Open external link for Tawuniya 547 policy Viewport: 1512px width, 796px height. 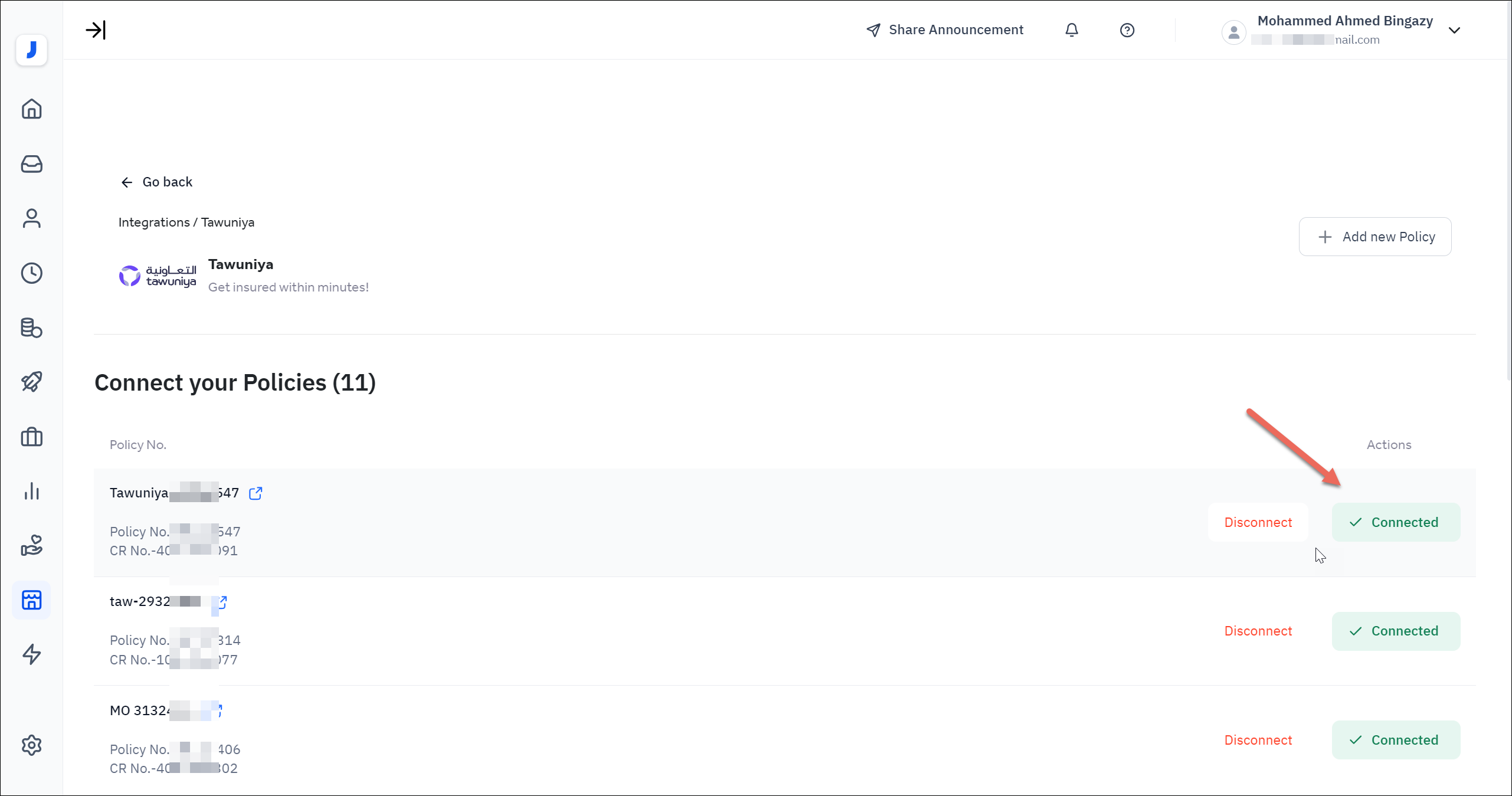pos(256,493)
